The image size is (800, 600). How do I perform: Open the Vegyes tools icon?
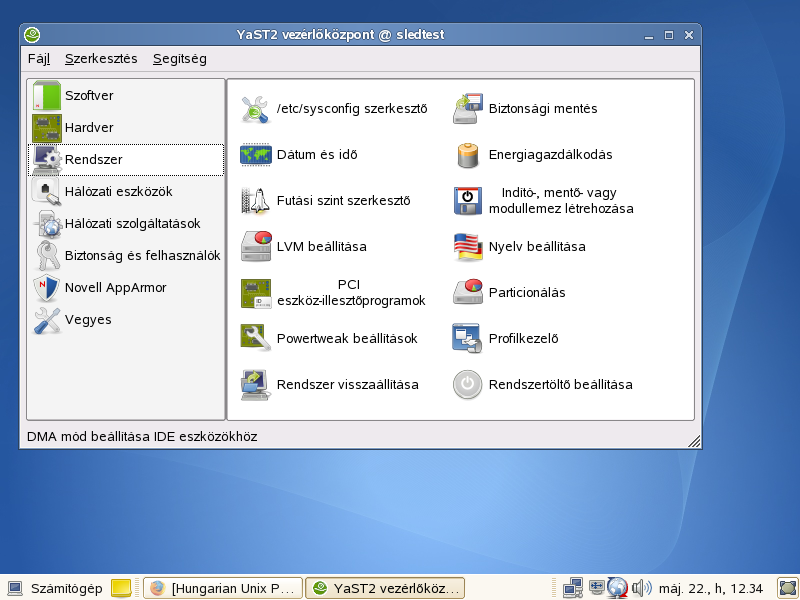tap(46, 320)
